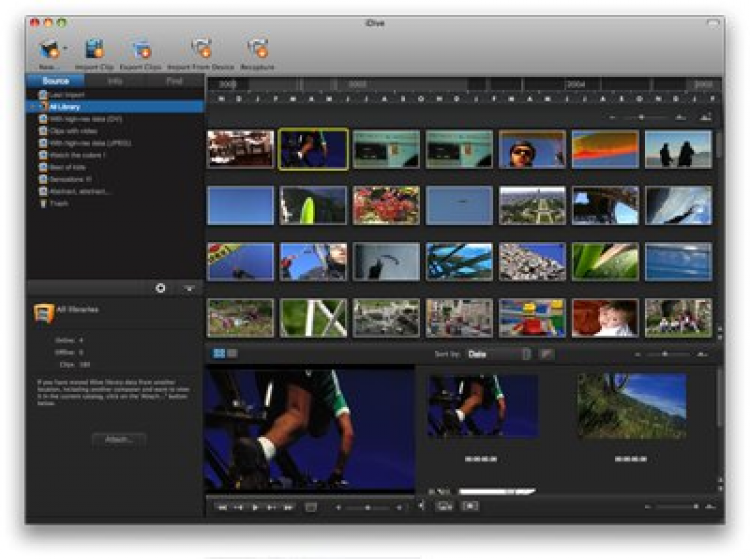Screen dimensions: 750x559
Task: Select the man with sunglasses thumbnail
Action: click(532, 149)
